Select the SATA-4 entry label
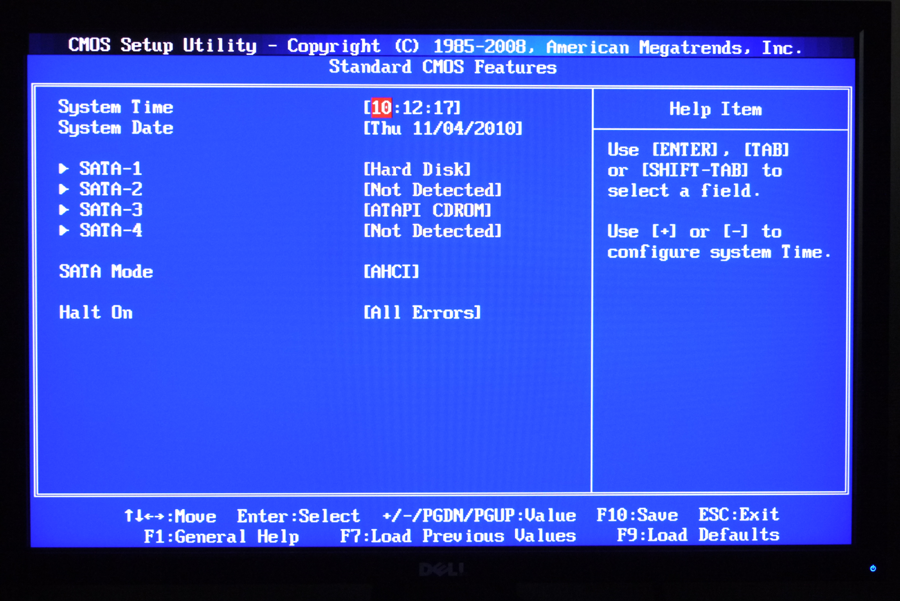The image size is (900, 601). point(111,231)
